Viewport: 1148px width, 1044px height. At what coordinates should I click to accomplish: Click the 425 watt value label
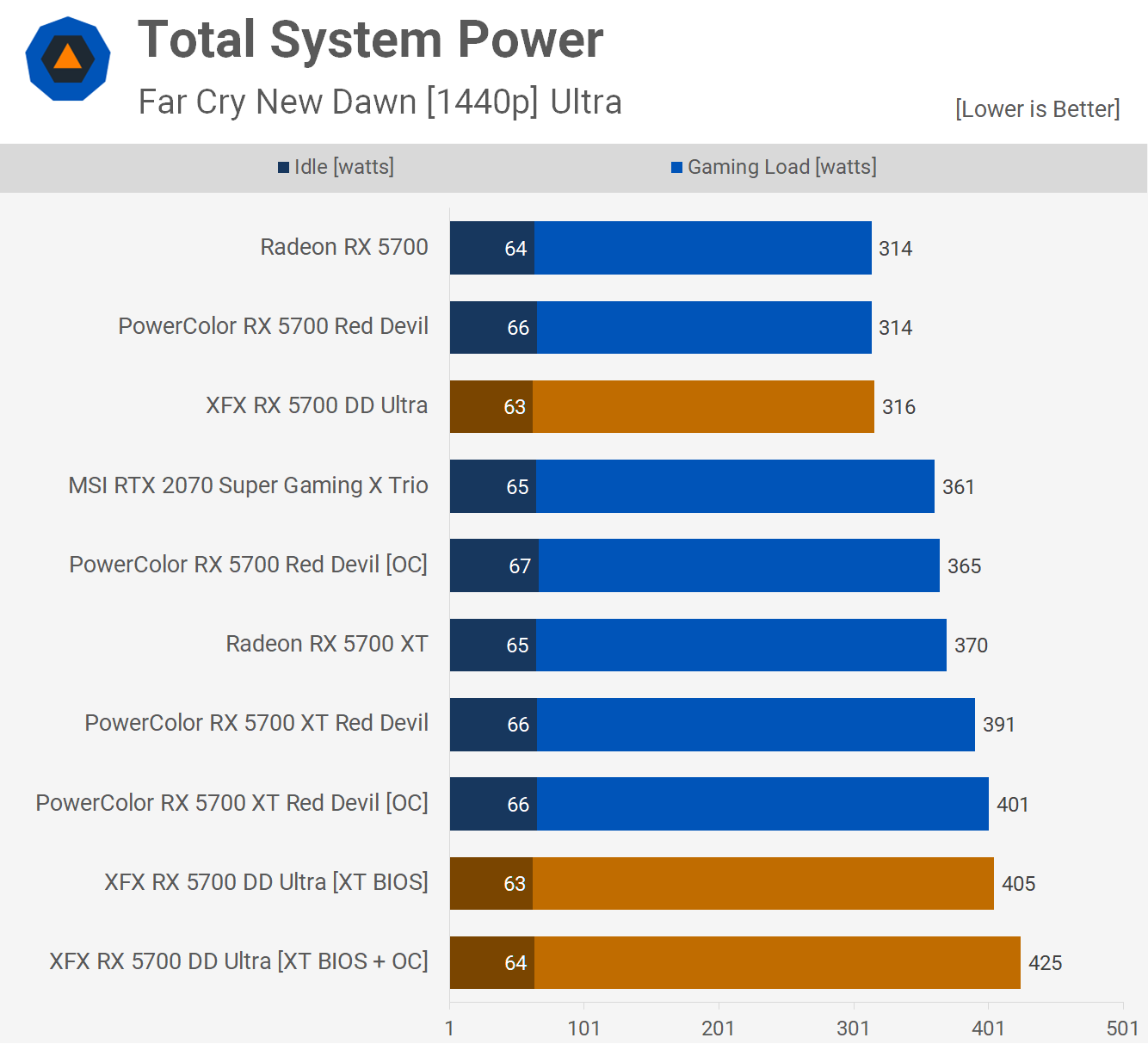pyautogui.click(x=1045, y=962)
